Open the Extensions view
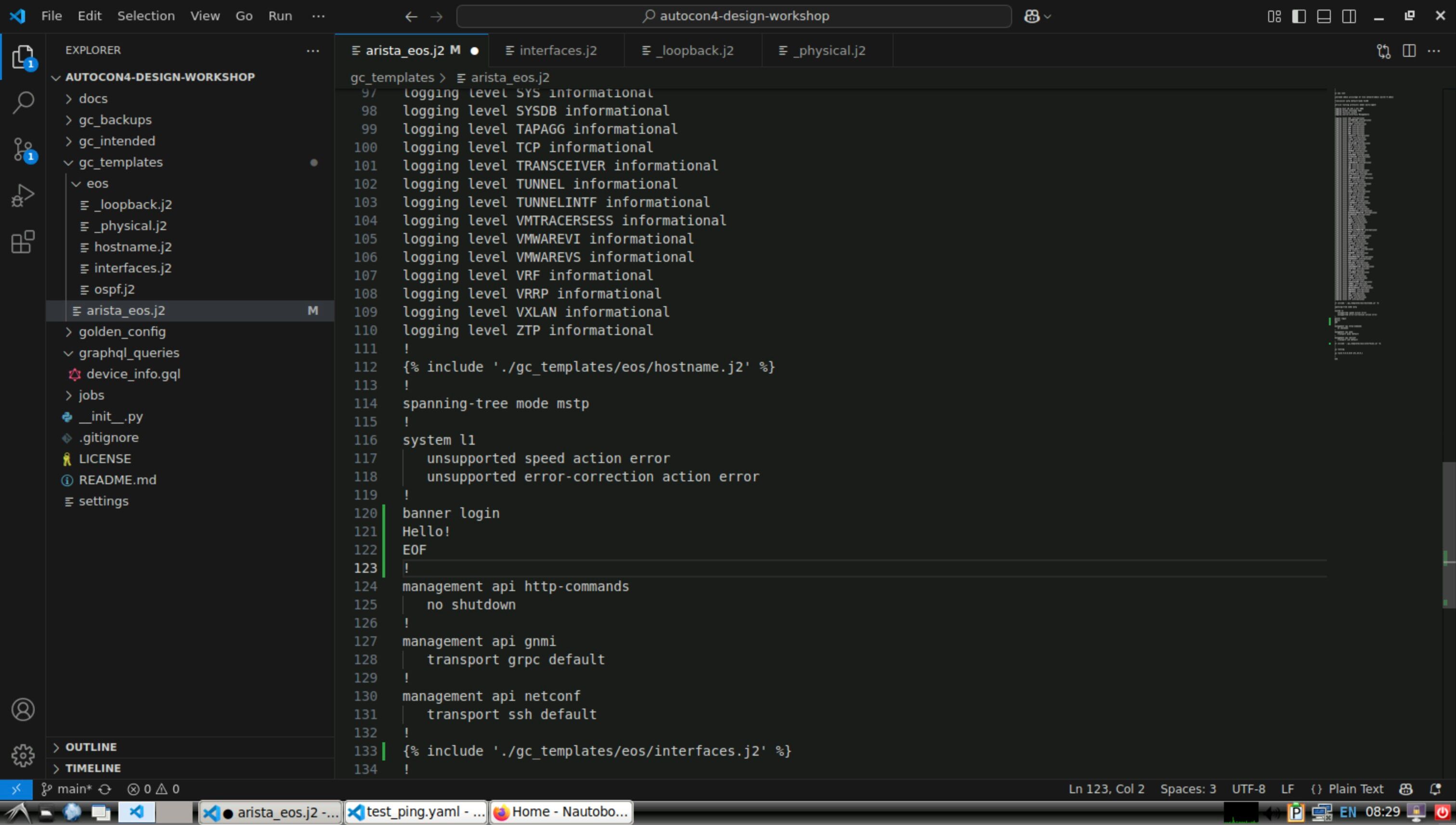Image resolution: width=1456 pixels, height=825 pixels. [x=23, y=242]
